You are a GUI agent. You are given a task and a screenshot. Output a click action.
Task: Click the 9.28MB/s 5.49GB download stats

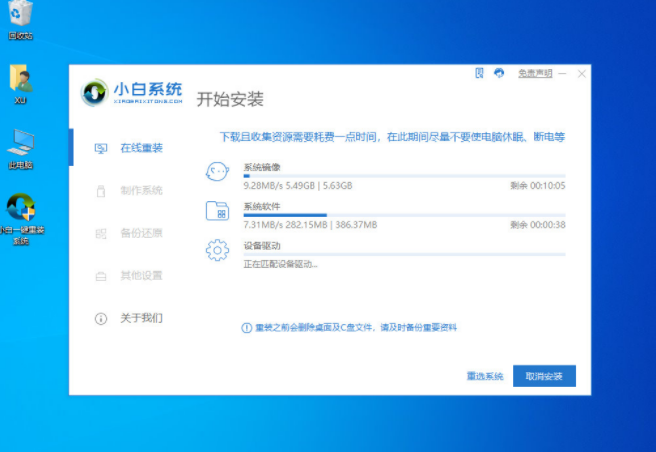[x=298, y=185]
